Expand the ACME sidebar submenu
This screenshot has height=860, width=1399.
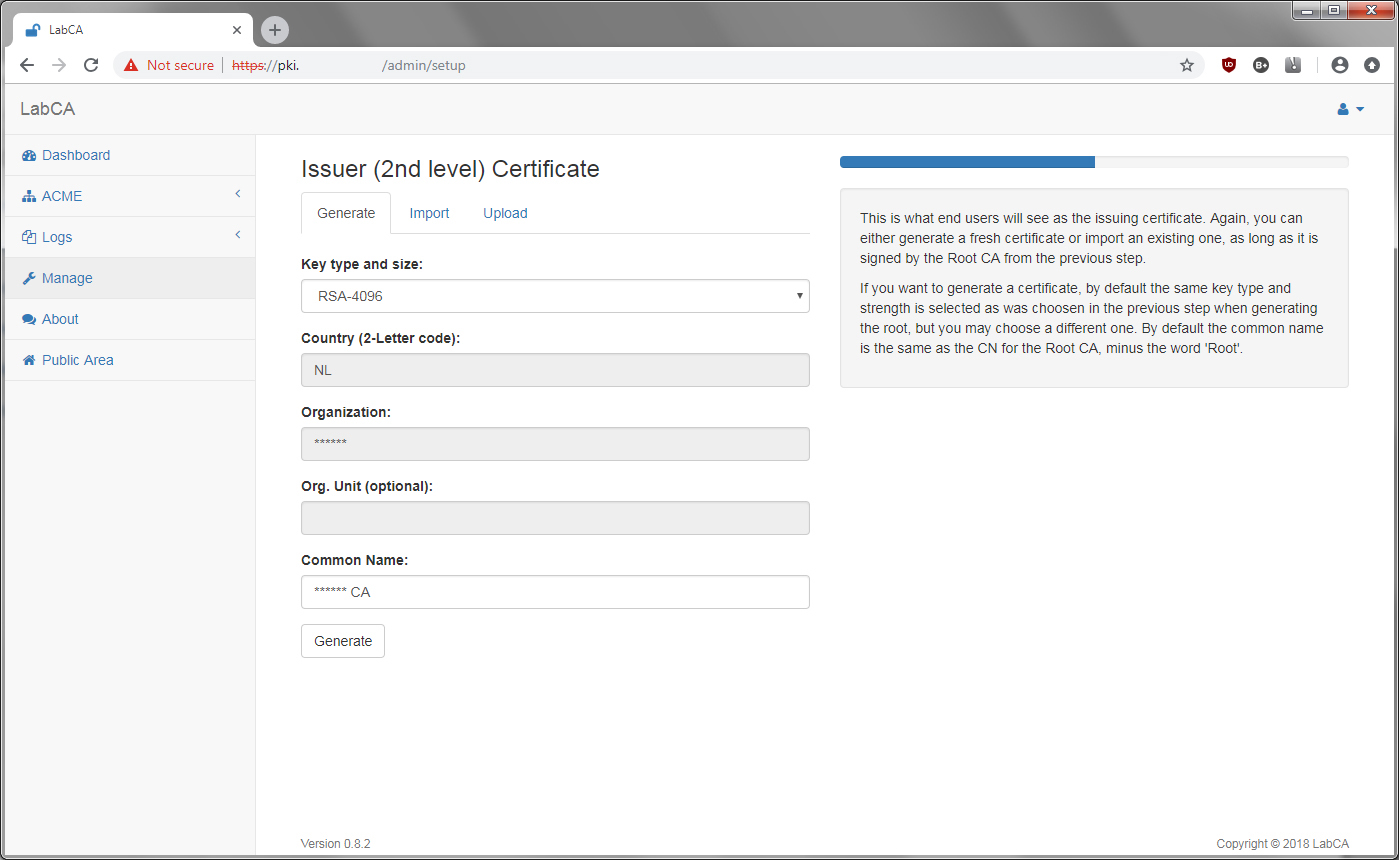coord(238,196)
